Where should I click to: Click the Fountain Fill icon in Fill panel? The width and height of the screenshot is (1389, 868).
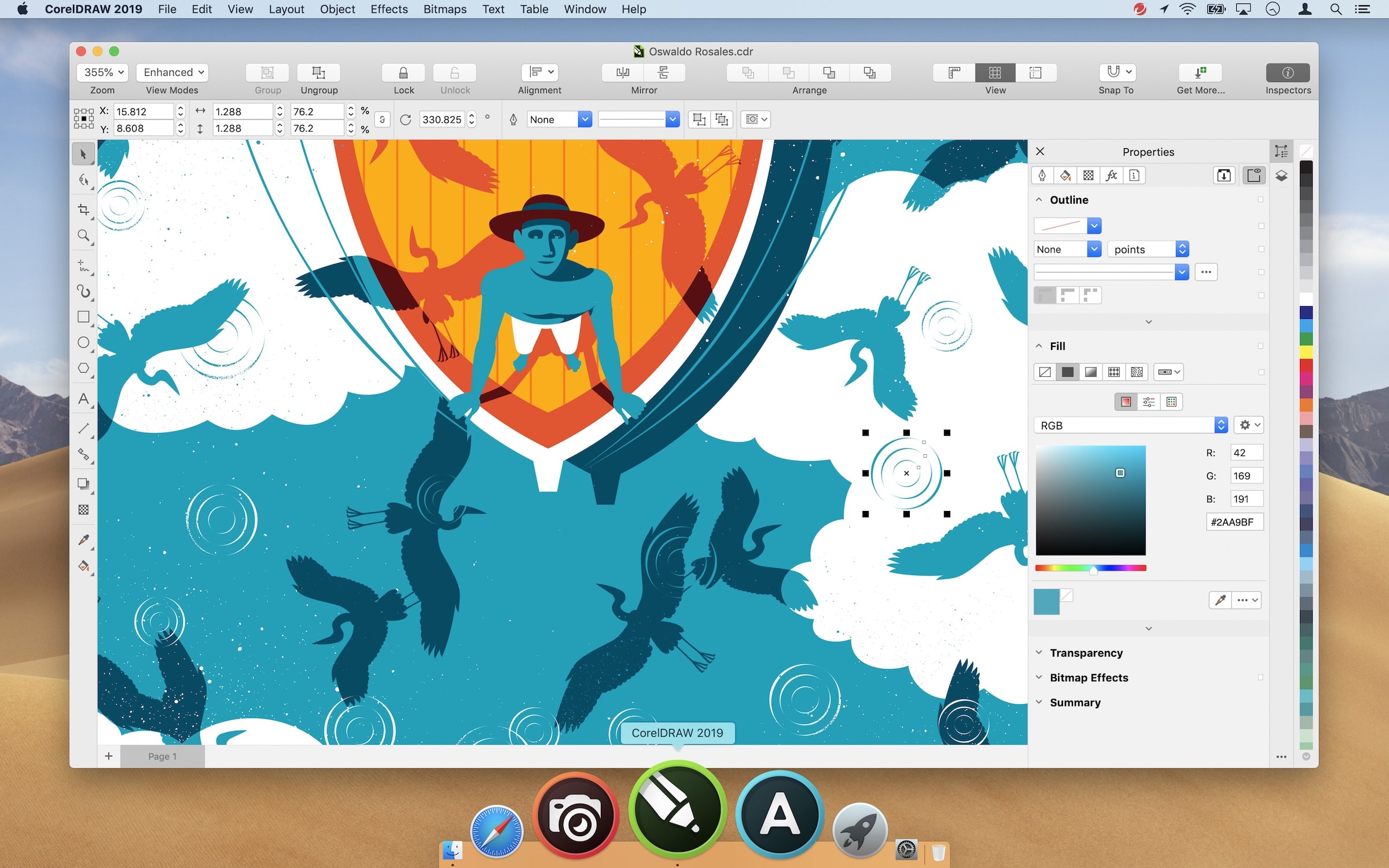pyautogui.click(x=1090, y=371)
